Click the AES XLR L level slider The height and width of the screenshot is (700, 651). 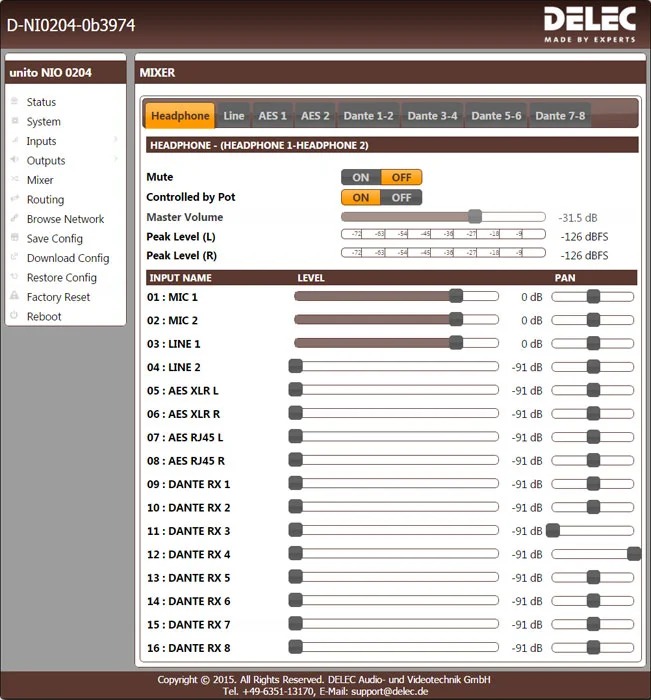coord(396,390)
